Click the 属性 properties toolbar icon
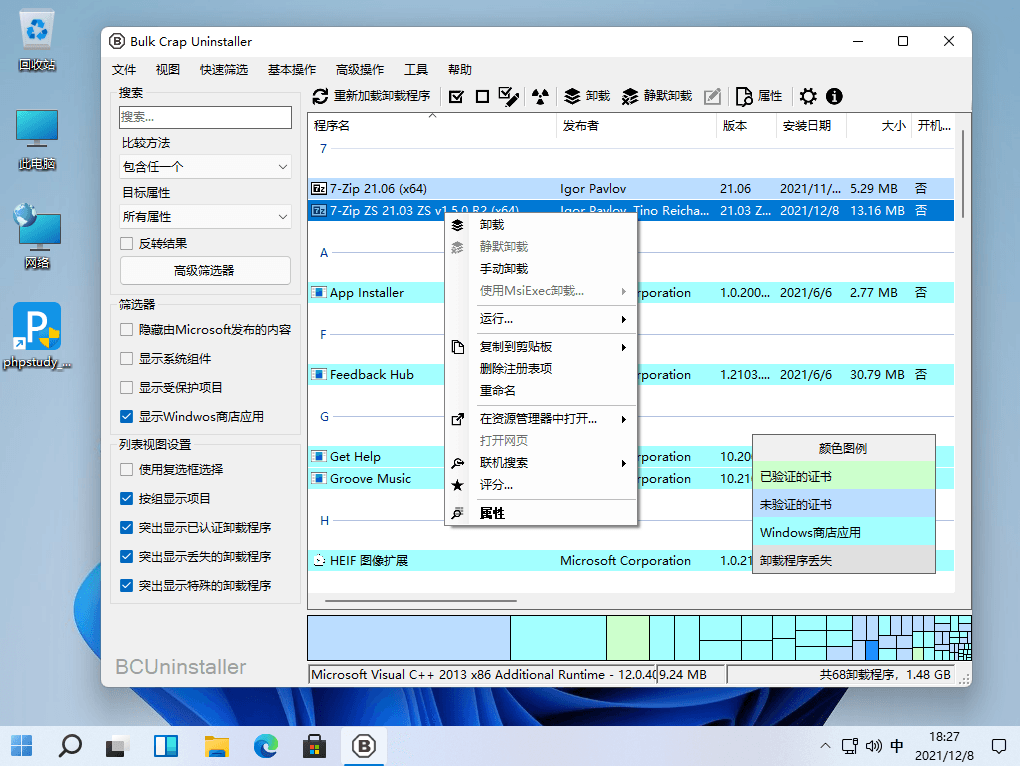 click(x=744, y=96)
